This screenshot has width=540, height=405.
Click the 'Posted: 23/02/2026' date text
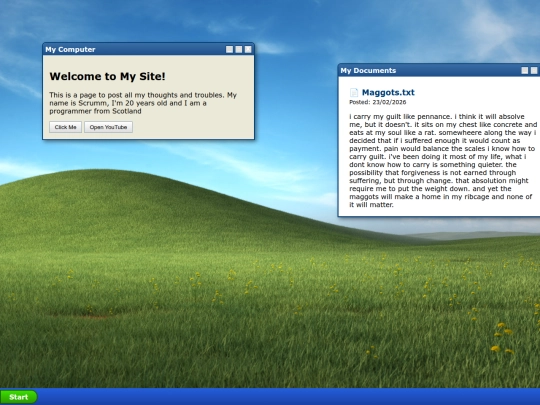[x=377, y=102]
